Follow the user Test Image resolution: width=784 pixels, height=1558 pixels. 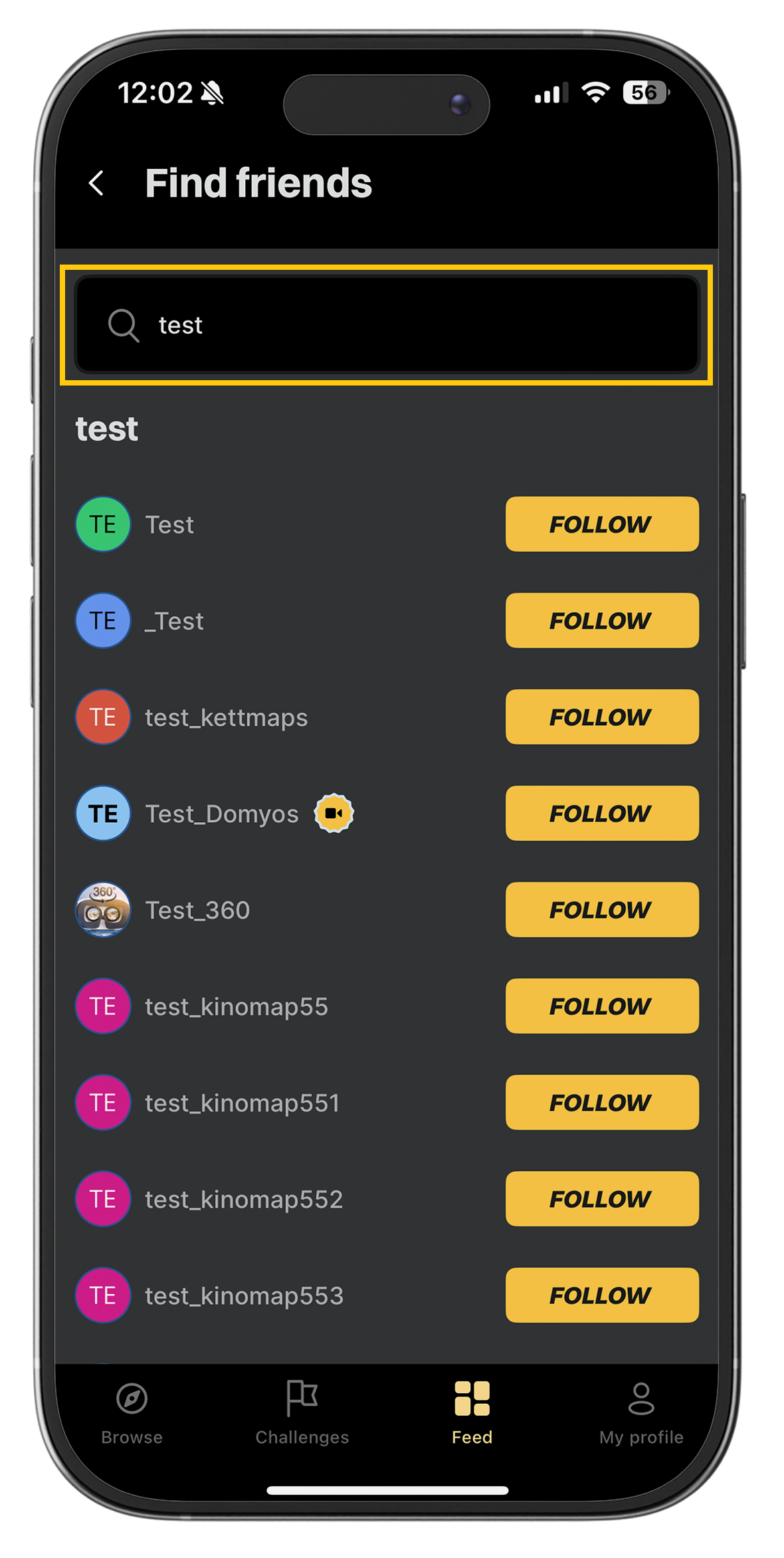(602, 524)
